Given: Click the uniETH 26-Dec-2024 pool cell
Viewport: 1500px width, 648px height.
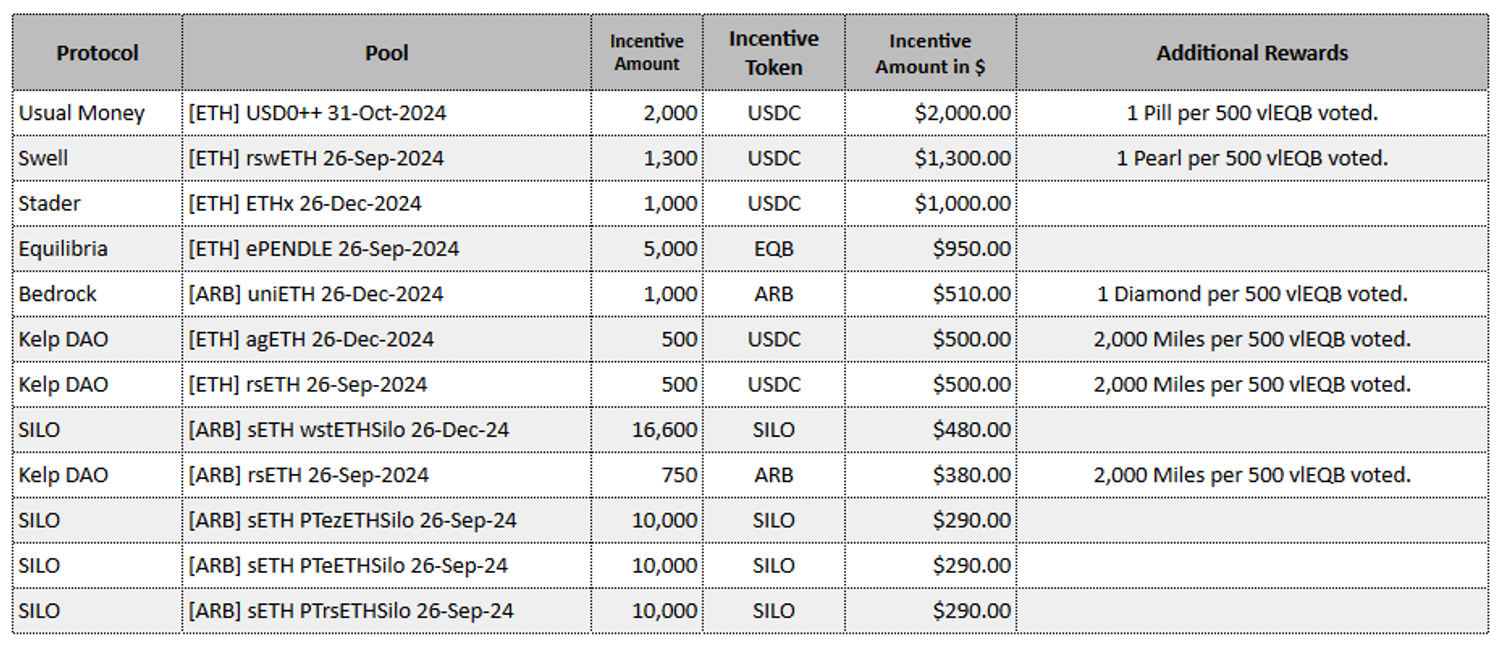Looking at the screenshot, I should [316, 294].
